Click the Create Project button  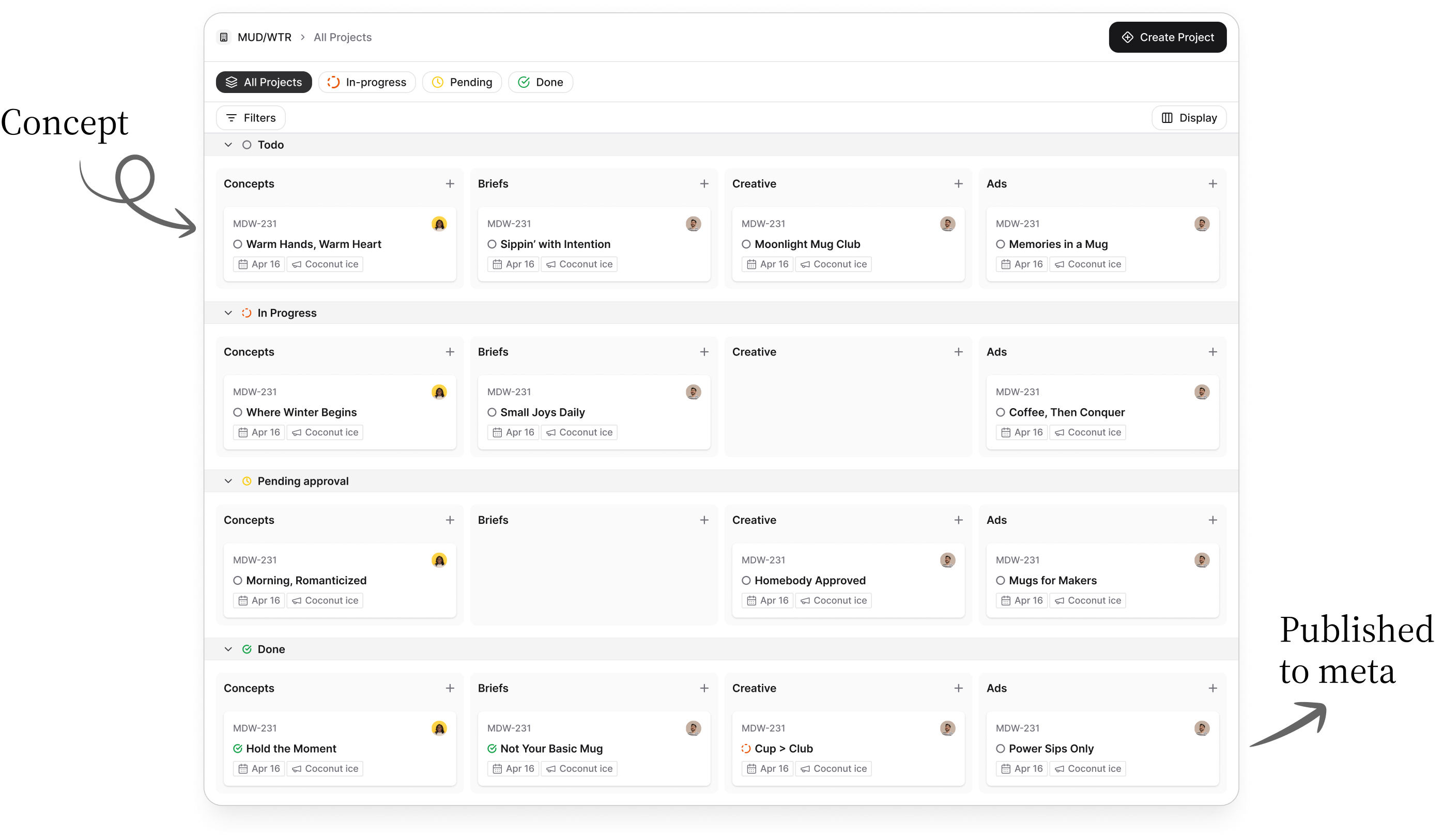[1168, 37]
